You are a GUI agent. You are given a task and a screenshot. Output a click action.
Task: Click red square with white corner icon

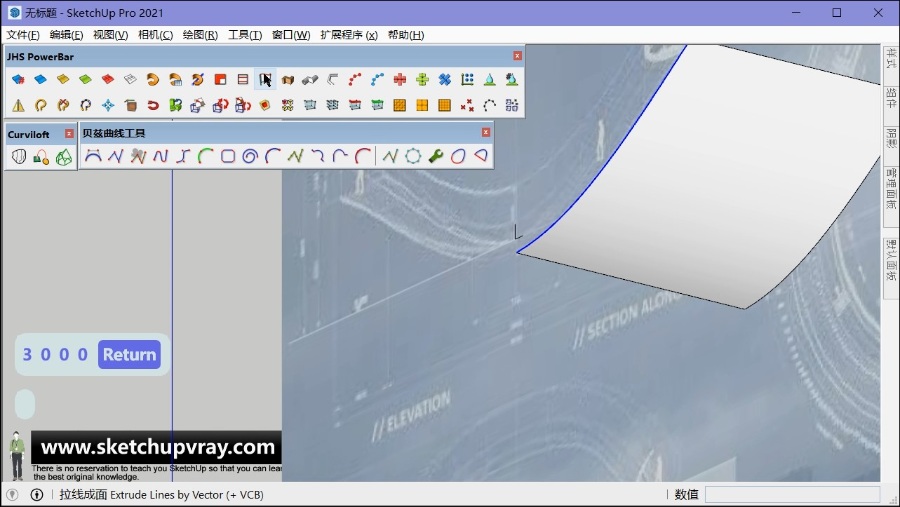click(220, 79)
